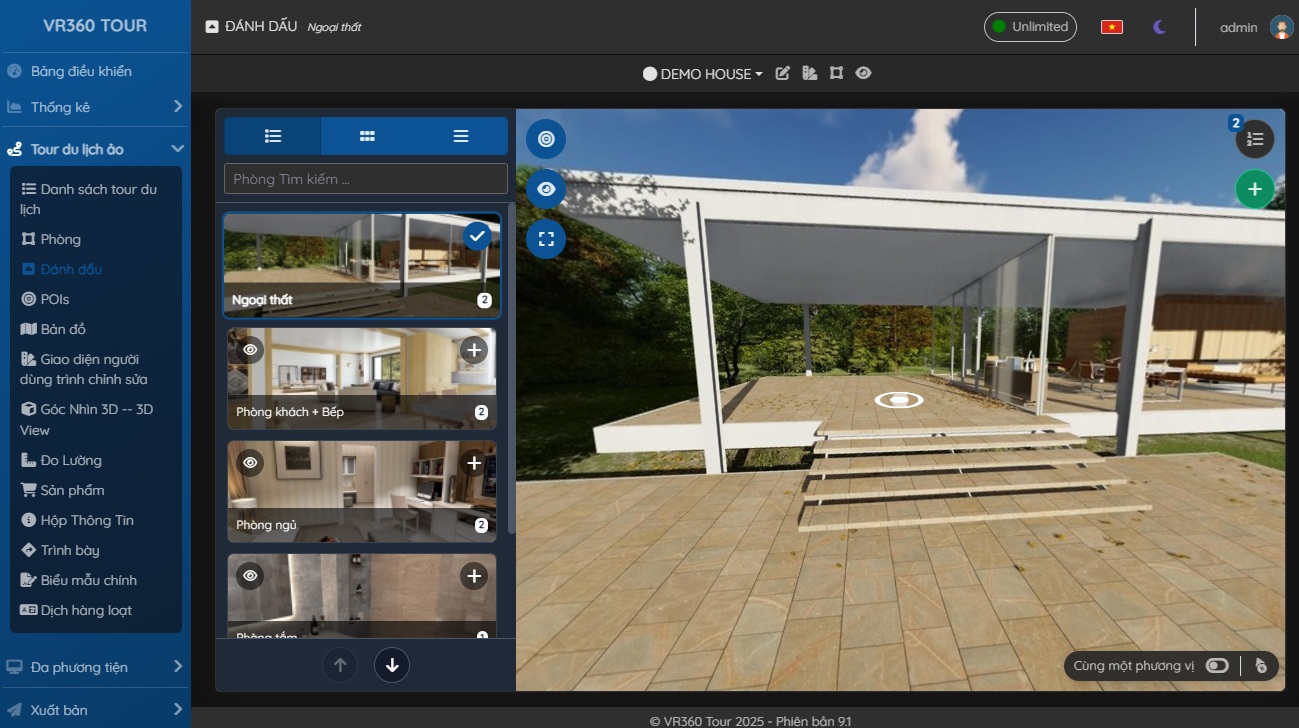The image size is (1299, 728).
Task: Toggle the blue eye button in the viewer
Action: pyautogui.click(x=546, y=189)
